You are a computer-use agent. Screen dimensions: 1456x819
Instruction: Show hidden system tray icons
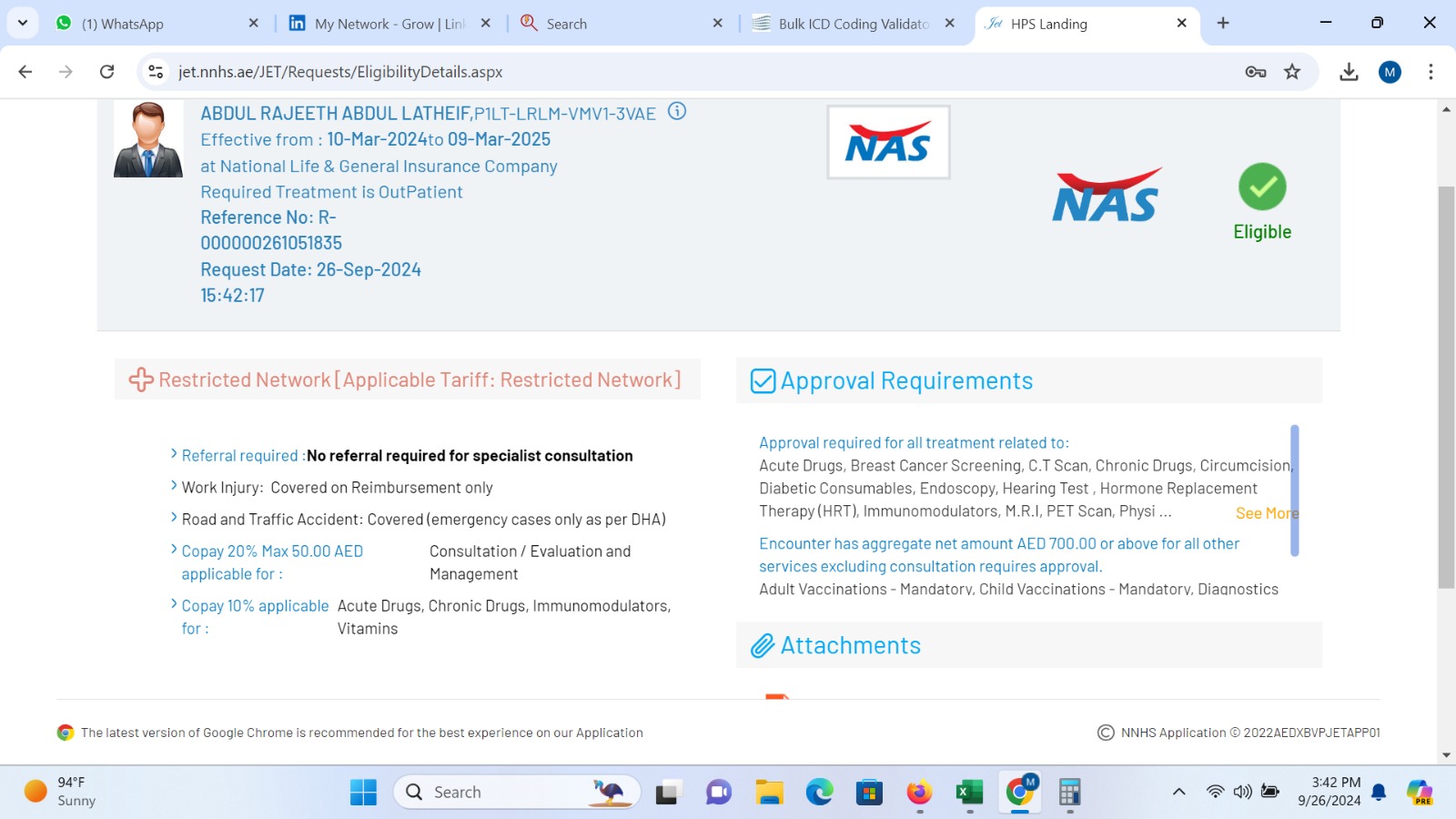[1178, 793]
